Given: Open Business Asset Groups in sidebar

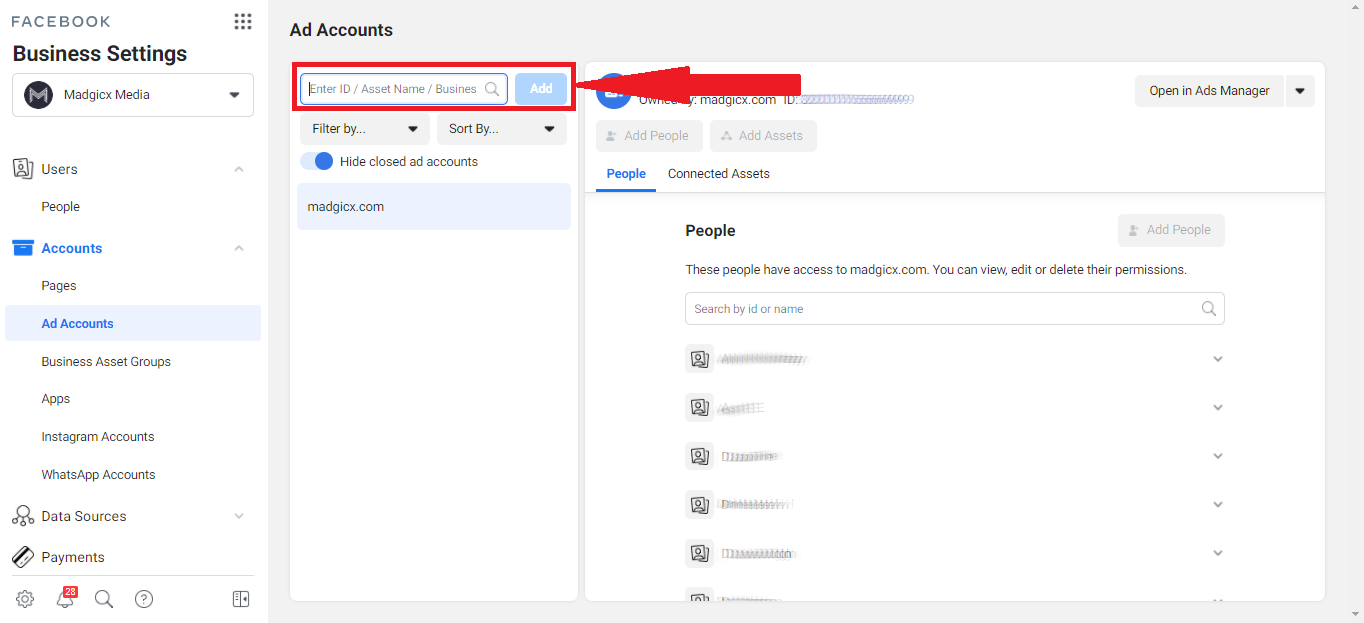Looking at the screenshot, I should tap(106, 362).
